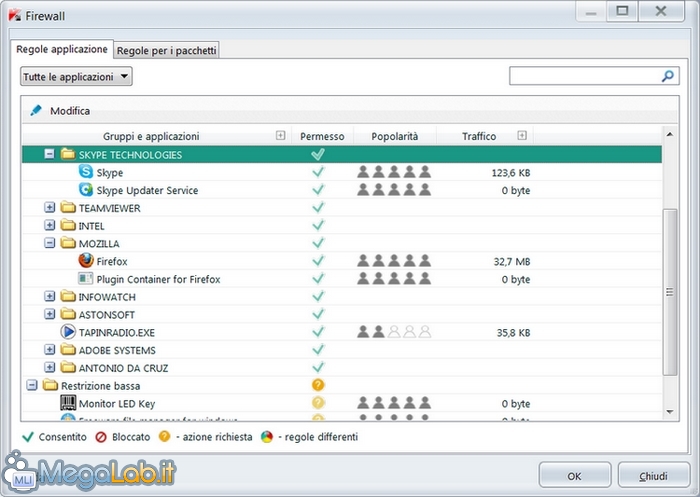This screenshot has height=497, width=700.
Task: Collapse the MOZILLA group
Action: 50,243
